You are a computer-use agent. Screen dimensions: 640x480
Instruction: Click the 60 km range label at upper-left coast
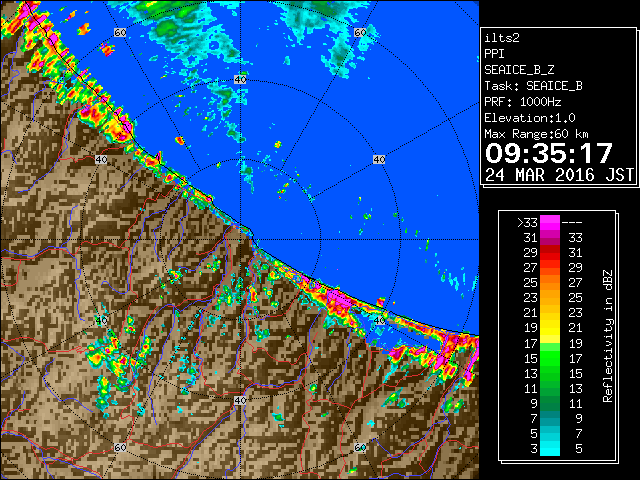pos(120,32)
